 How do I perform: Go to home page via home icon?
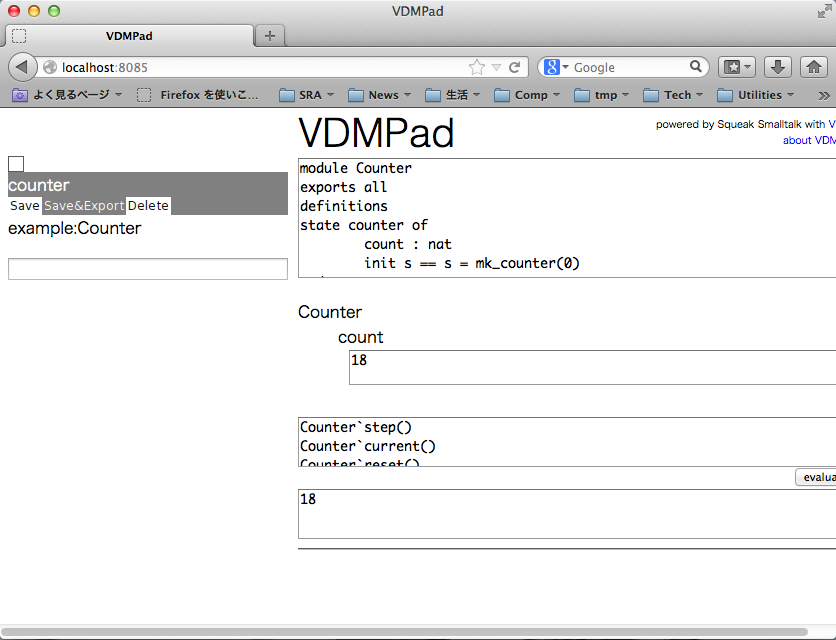click(x=812, y=67)
